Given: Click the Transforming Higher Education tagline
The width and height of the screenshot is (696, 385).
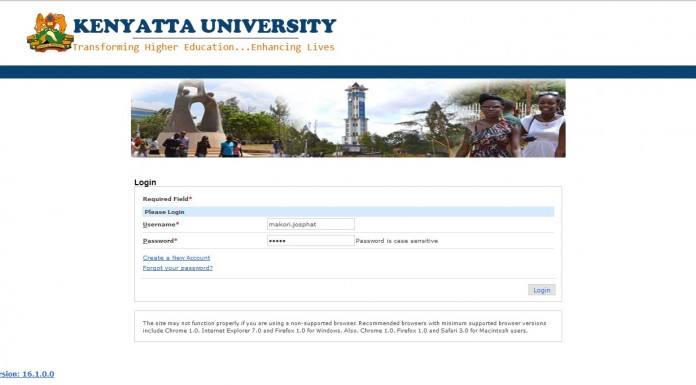Looking at the screenshot, I should click(x=203, y=47).
